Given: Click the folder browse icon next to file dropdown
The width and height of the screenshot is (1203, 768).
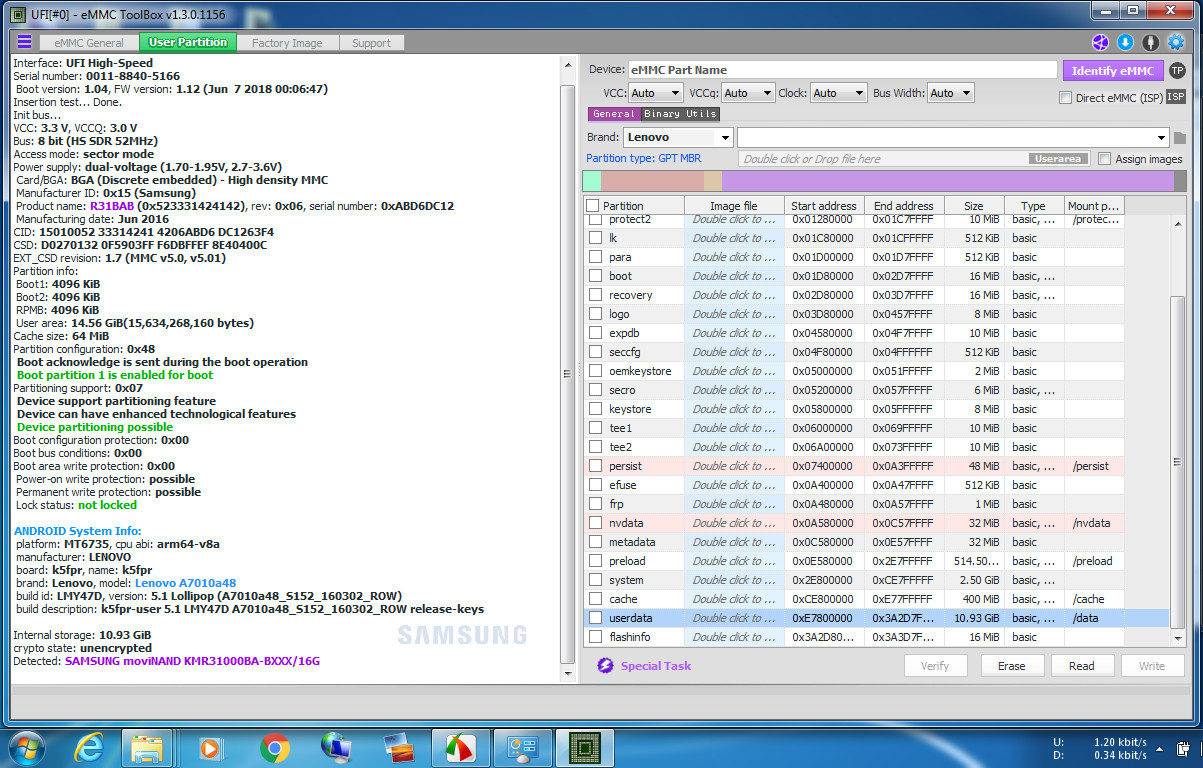Looking at the screenshot, I should pyautogui.click(x=1180, y=138).
